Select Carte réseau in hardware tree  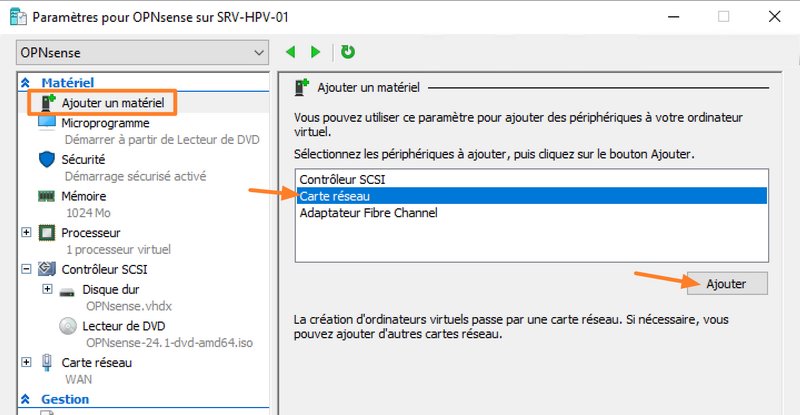96,362
